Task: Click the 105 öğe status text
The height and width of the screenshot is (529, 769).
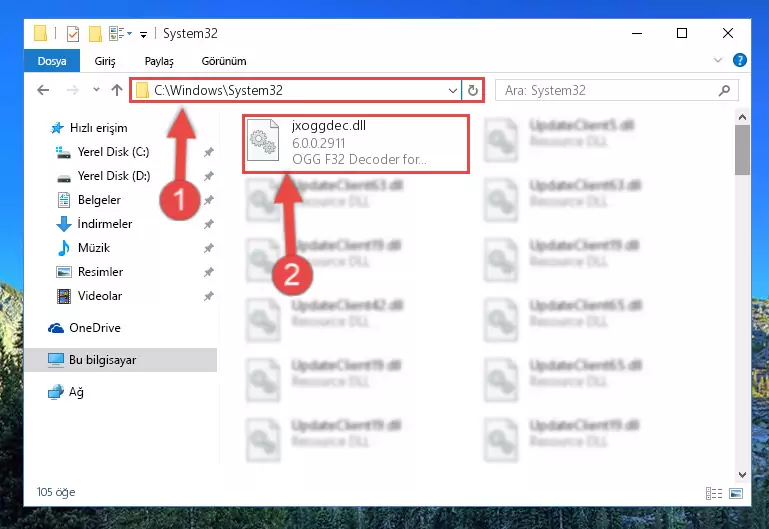Action: coord(56,492)
